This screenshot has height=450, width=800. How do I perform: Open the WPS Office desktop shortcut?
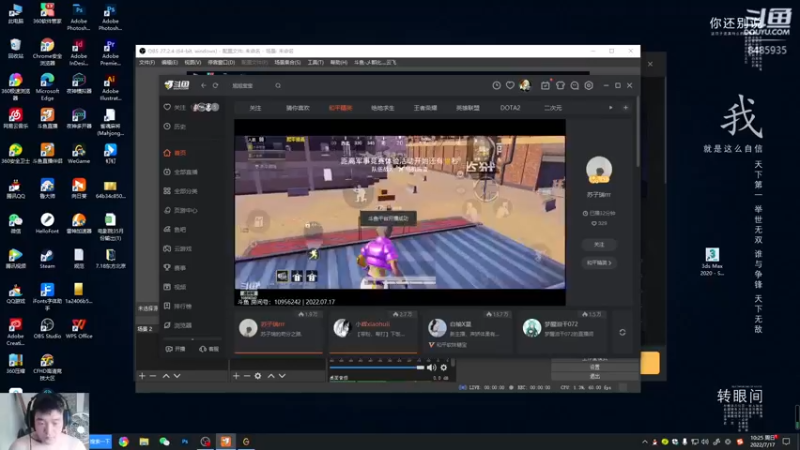point(79,329)
